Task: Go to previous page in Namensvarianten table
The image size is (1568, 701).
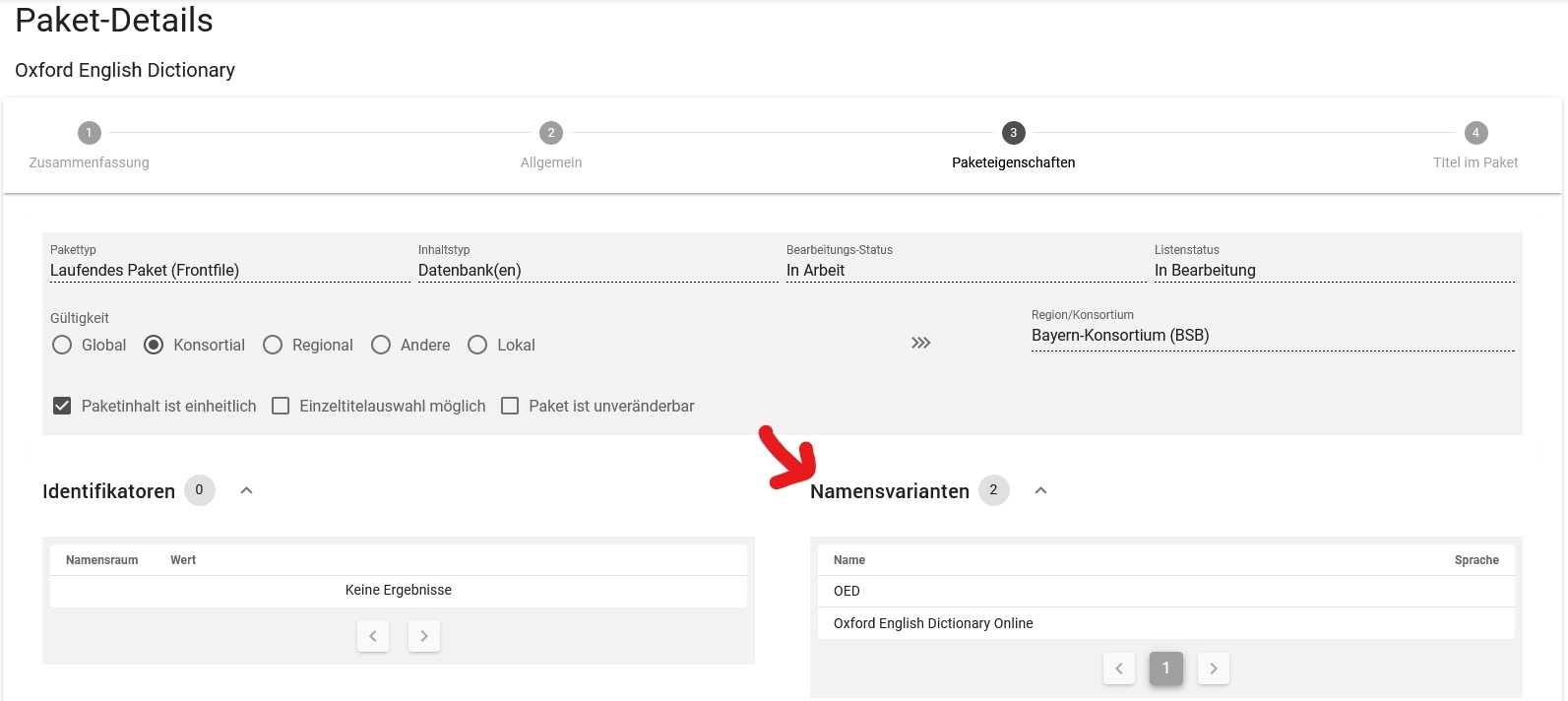Action: coord(1119,669)
